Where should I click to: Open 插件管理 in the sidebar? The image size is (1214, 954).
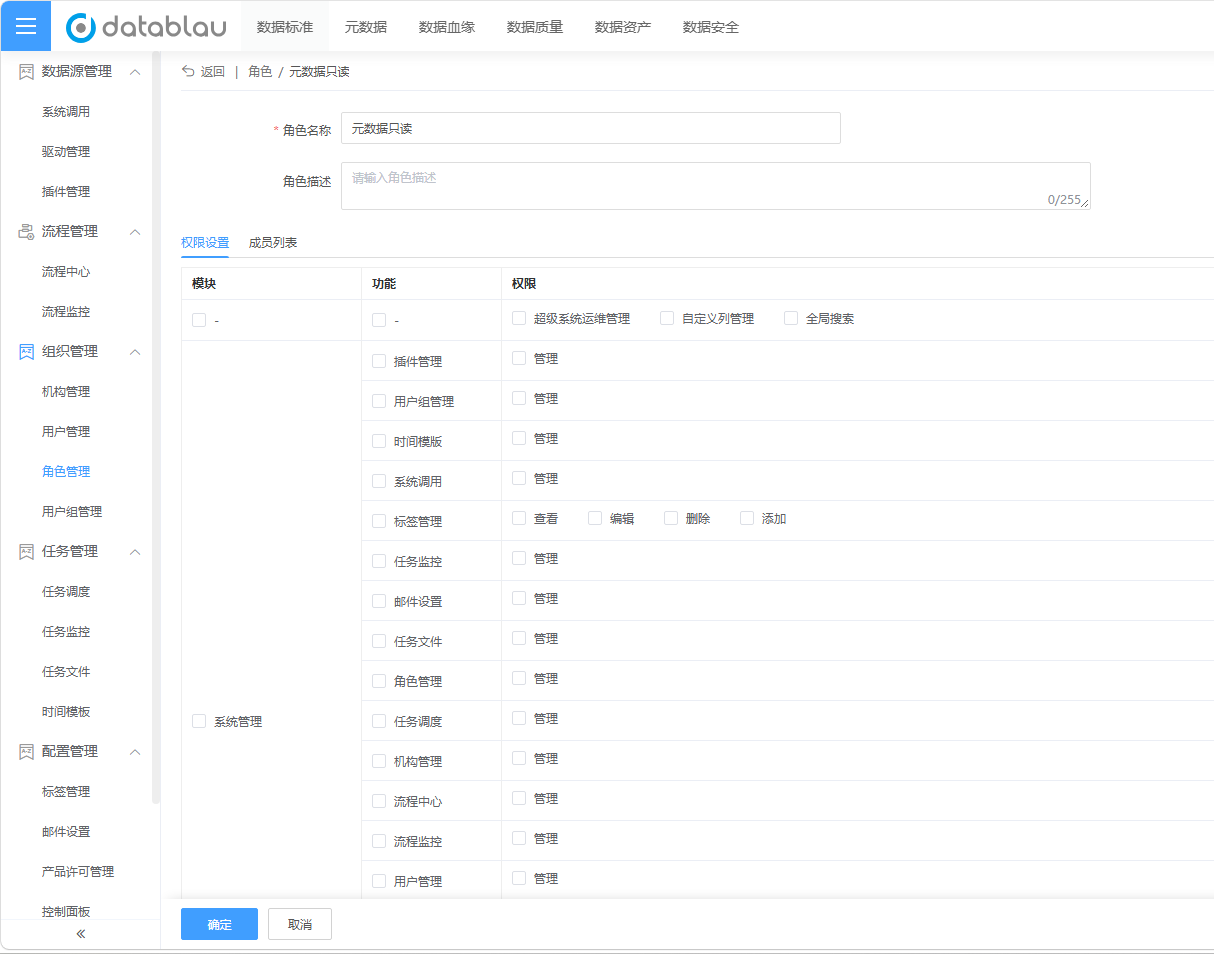pyautogui.click(x=66, y=191)
